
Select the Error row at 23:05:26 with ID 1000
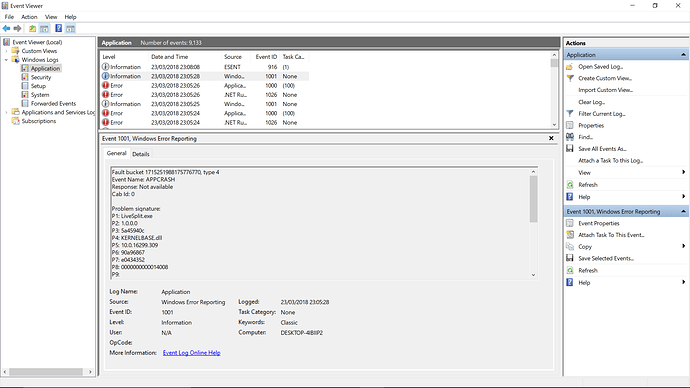point(205,85)
